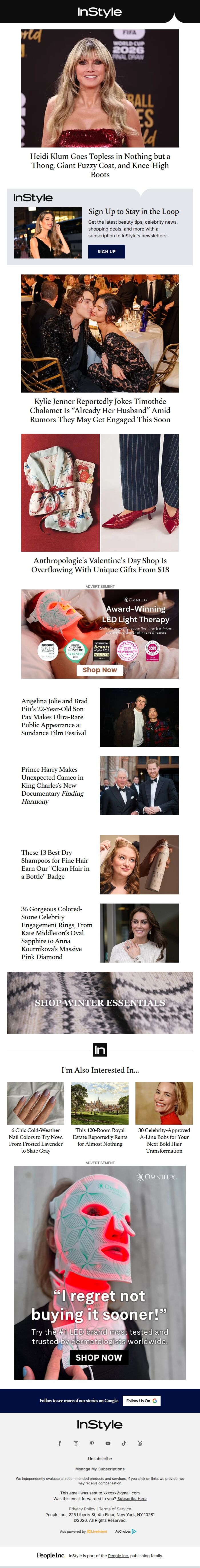Open the Privacy Policy link
The width and height of the screenshot is (200, 1568).
tap(82, 1509)
